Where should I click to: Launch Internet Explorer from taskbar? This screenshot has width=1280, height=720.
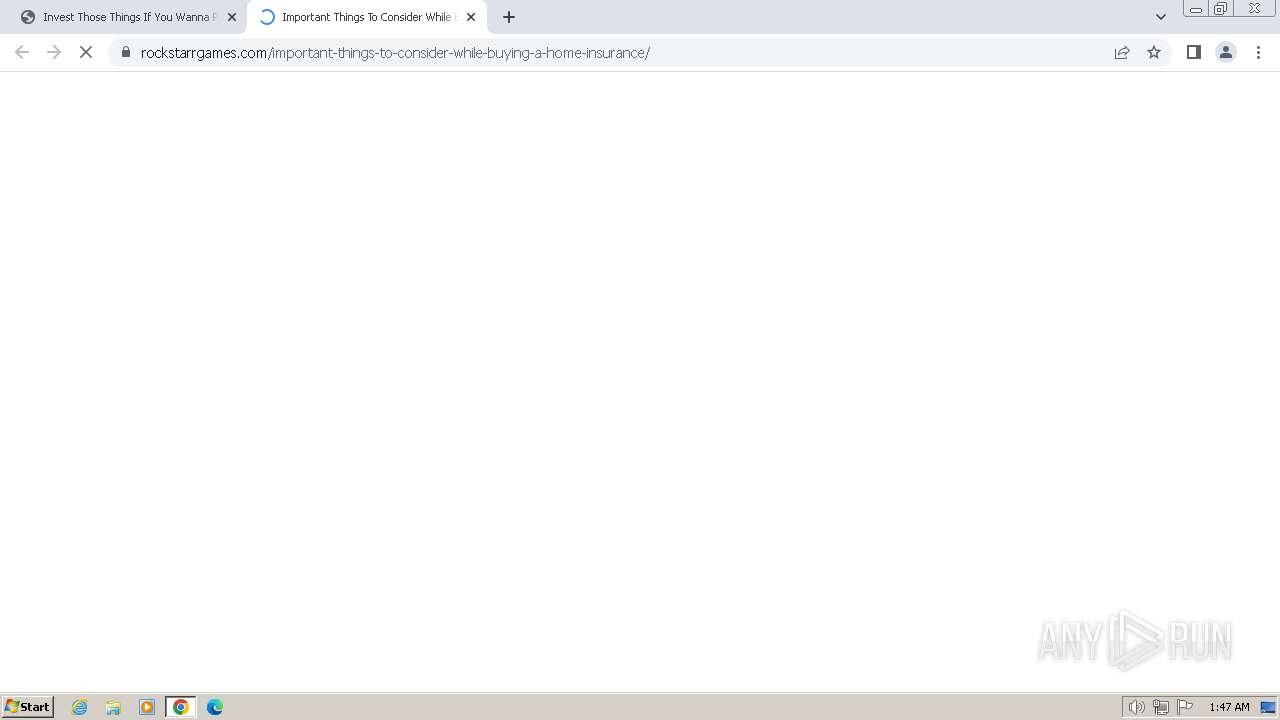point(80,707)
